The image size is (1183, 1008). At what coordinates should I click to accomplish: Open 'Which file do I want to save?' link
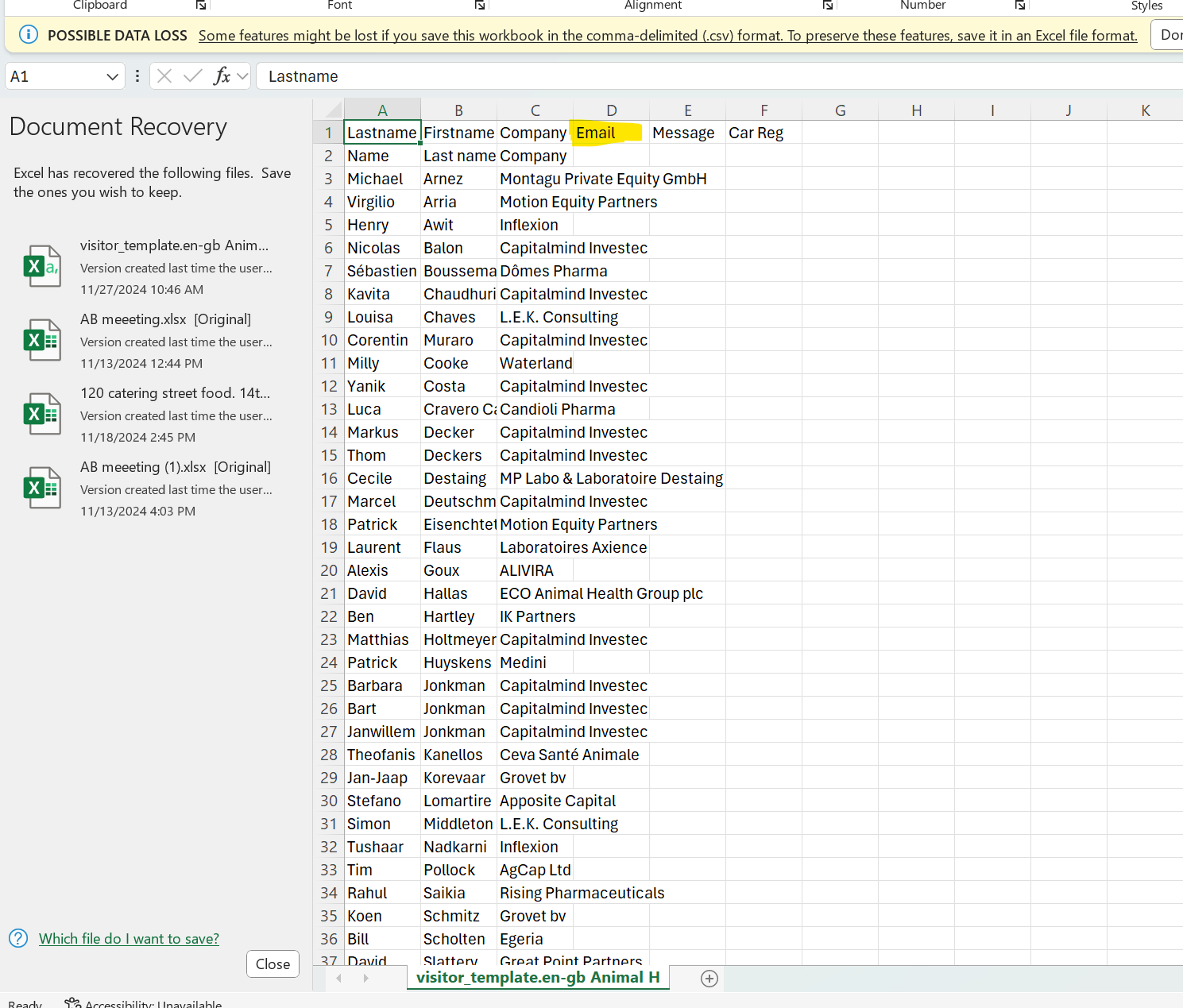tap(129, 939)
